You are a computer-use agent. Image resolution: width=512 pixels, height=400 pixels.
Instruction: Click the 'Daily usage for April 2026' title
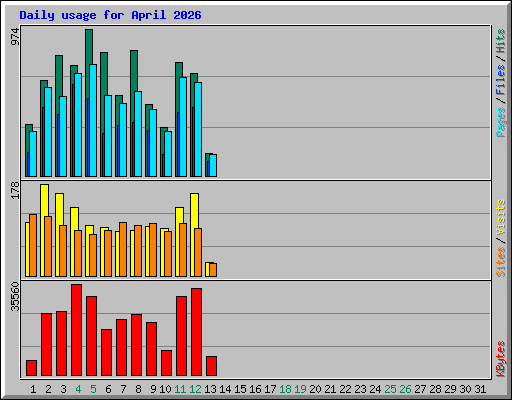(110, 15)
